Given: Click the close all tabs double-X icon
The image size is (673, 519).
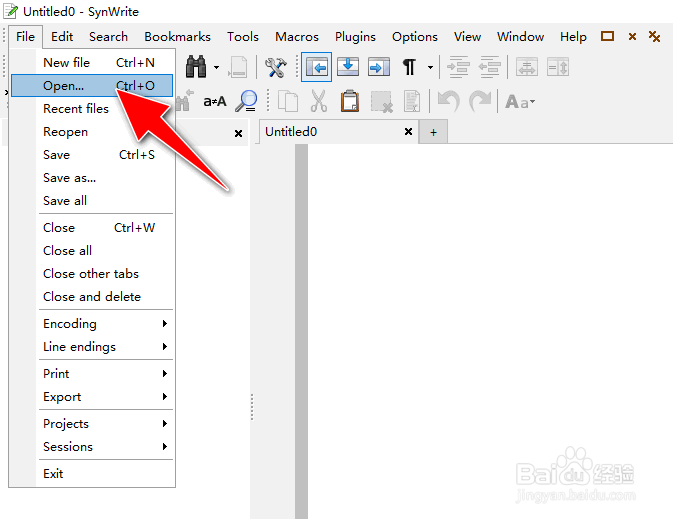Looking at the screenshot, I should pos(654,36).
